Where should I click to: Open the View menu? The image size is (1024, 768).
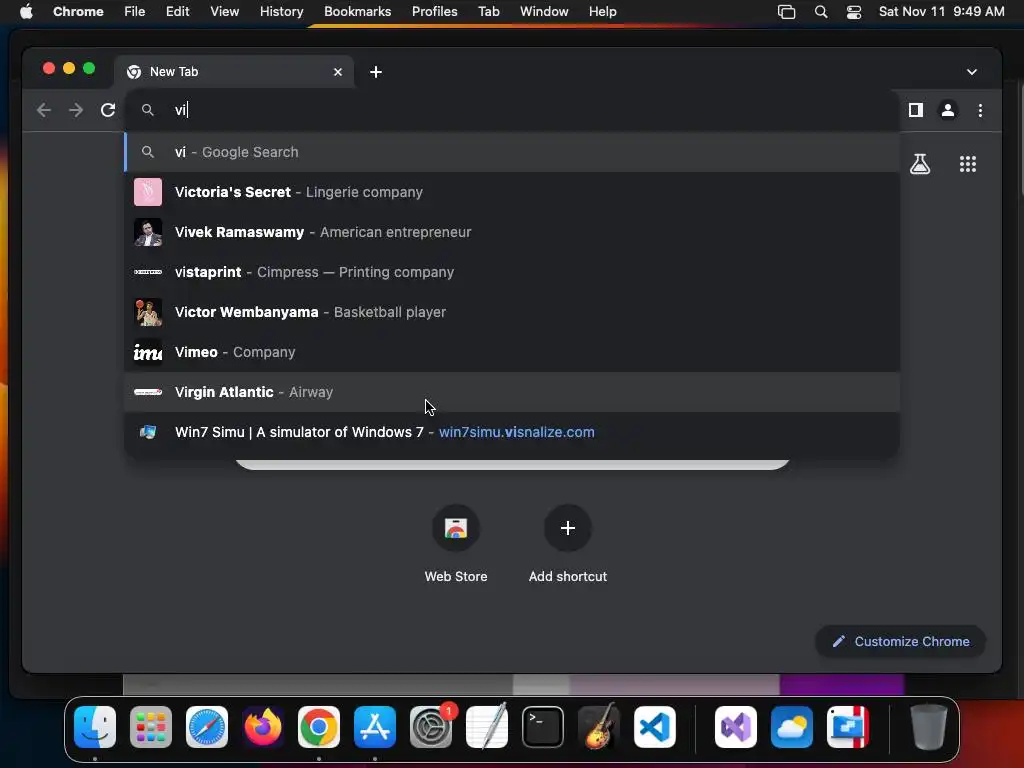(224, 12)
